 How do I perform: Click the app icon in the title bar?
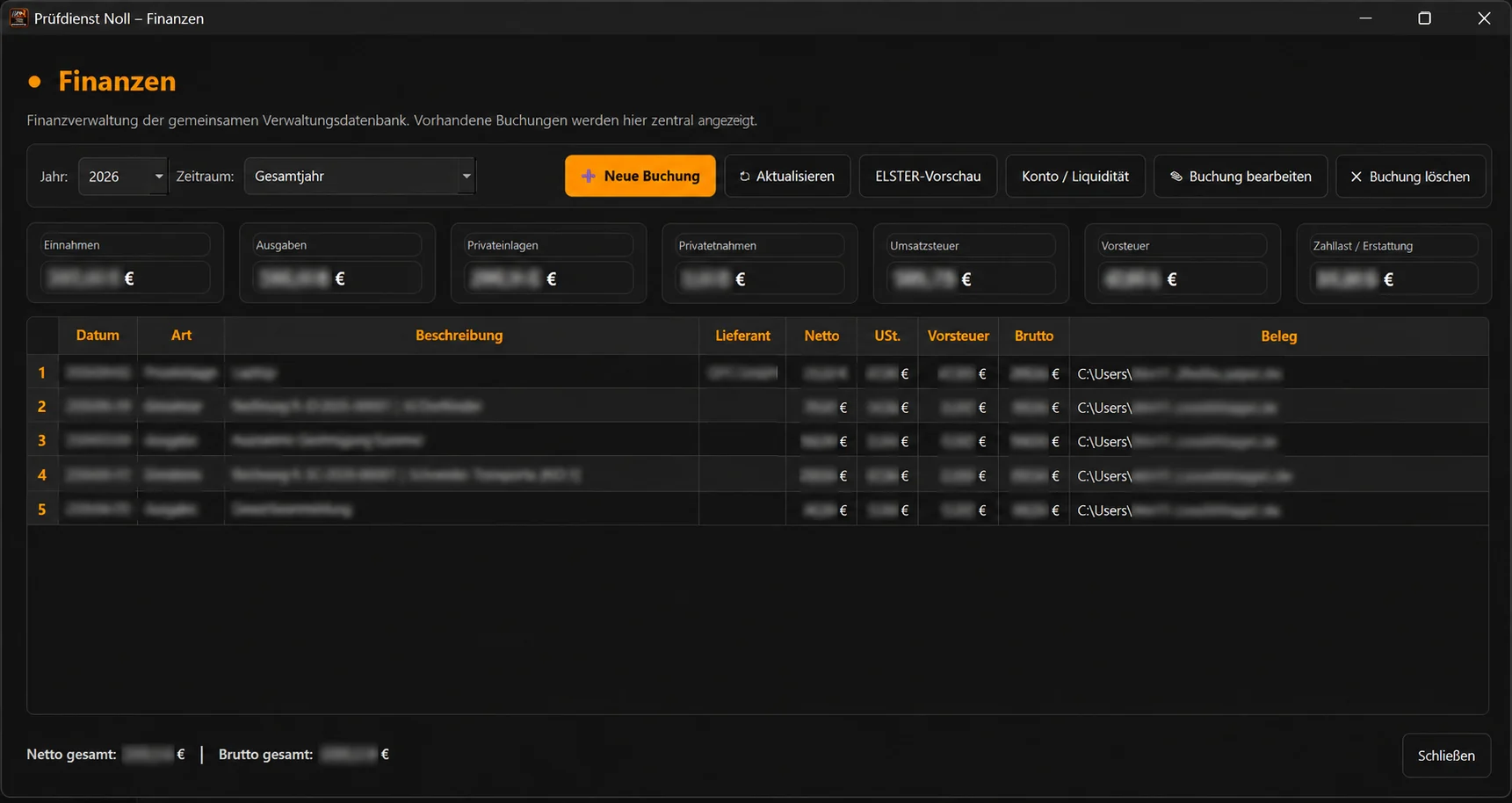[x=18, y=18]
